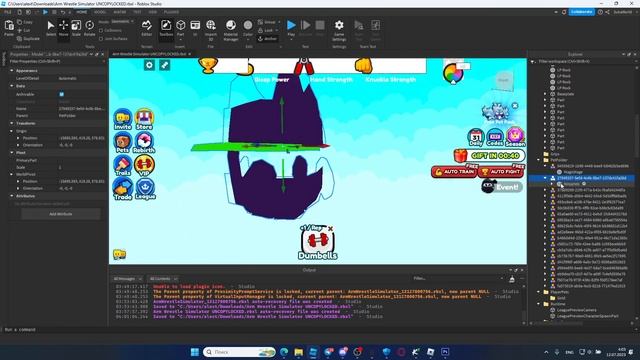Viewport: 640px width, 360px height.
Task: Activate the Scale tool
Action: point(76,29)
